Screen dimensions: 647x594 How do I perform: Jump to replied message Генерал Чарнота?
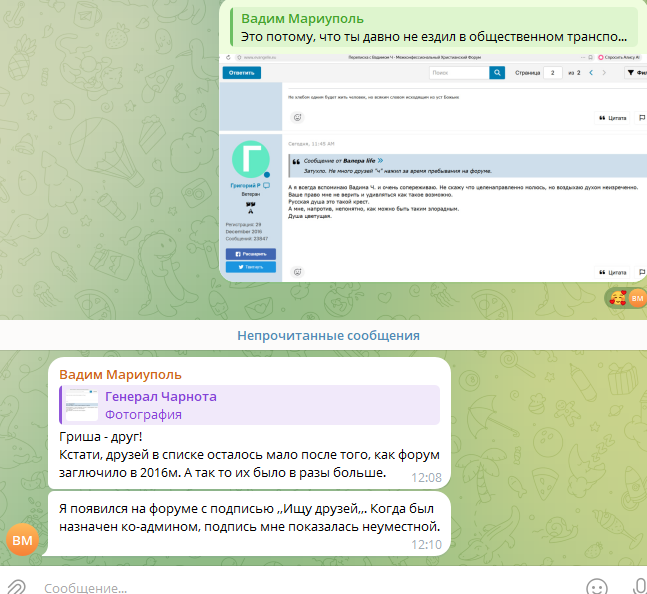tap(250, 405)
